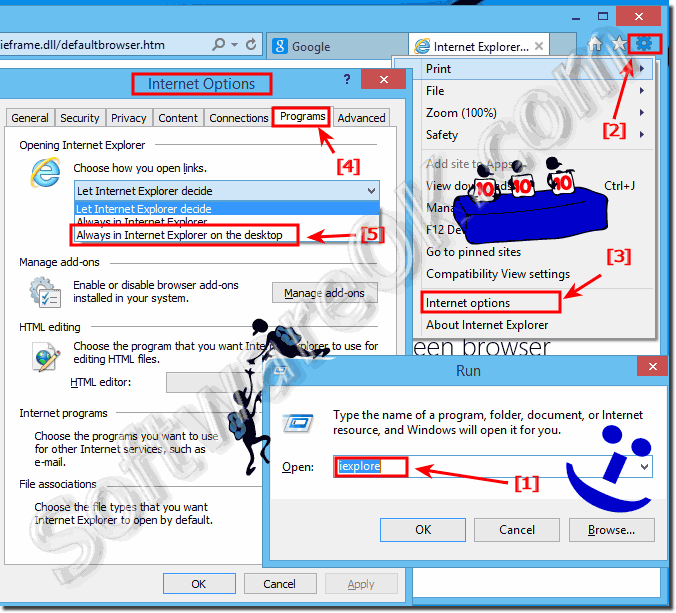This screenshot has width=676, height=613.
Task: Click the Run dialog program icon
Action: (x=297, y=423)
